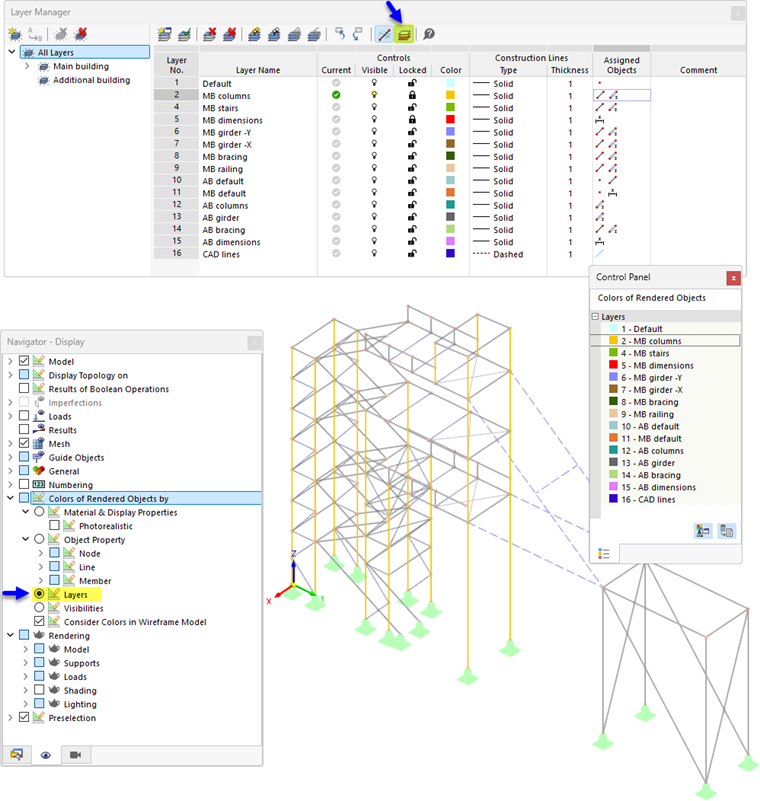Image resolution: width=760 pixels, height=801 pixels.
Task: Click the show all layers light bulb icon
Action: pyautogui.click(x=254, y=34)
